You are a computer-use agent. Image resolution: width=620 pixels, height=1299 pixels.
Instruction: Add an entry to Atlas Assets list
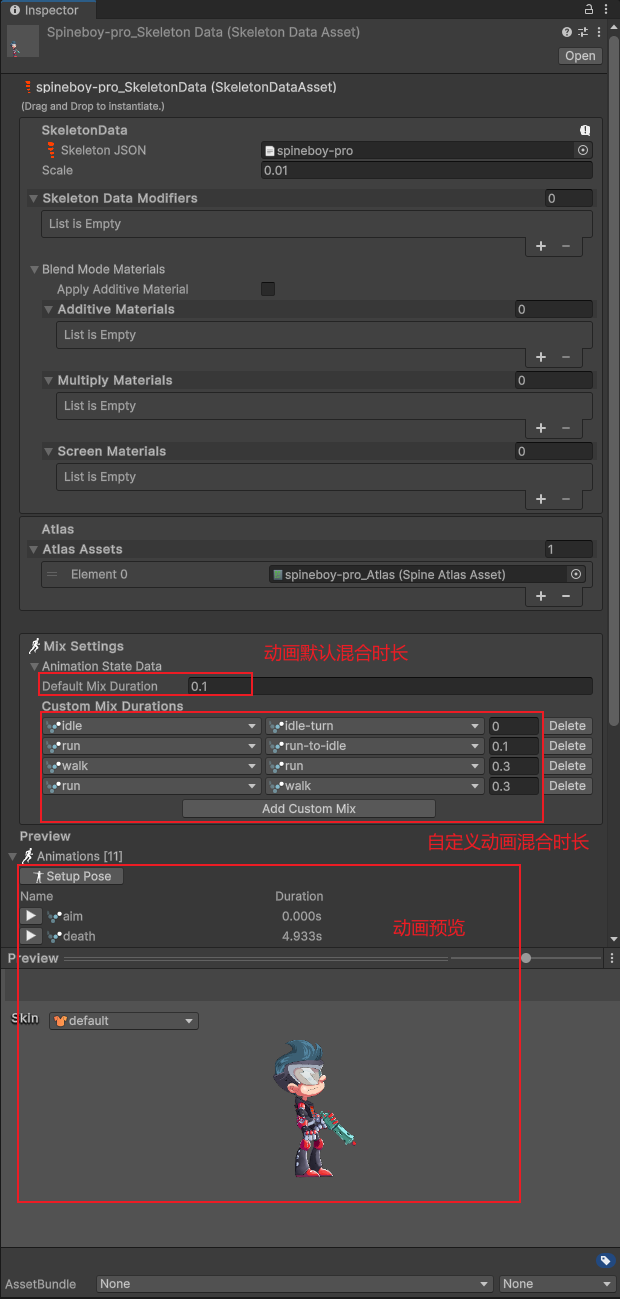click(x=541, y=596)
